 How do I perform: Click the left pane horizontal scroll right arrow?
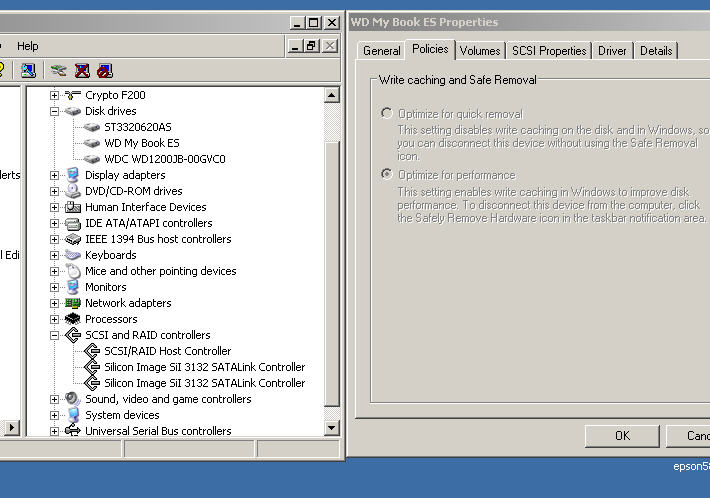coord(12,427)
